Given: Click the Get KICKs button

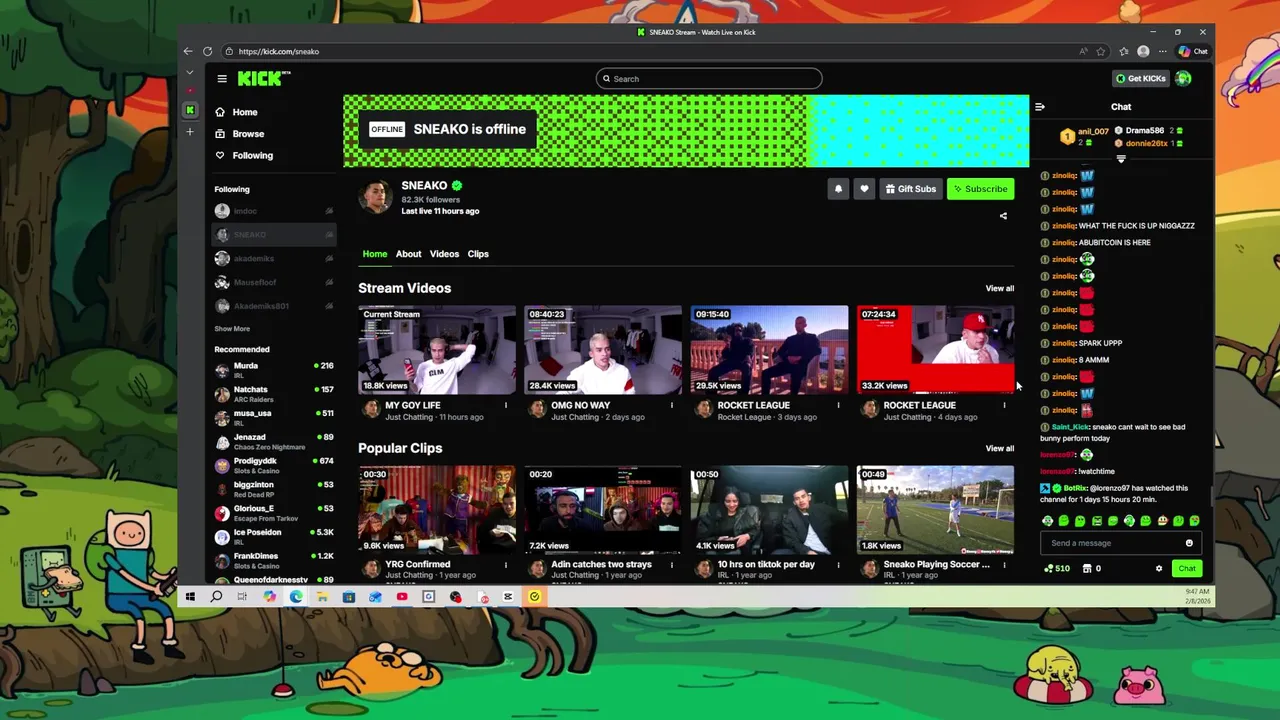Looking at the screenshot, I should click(1140, 79).
